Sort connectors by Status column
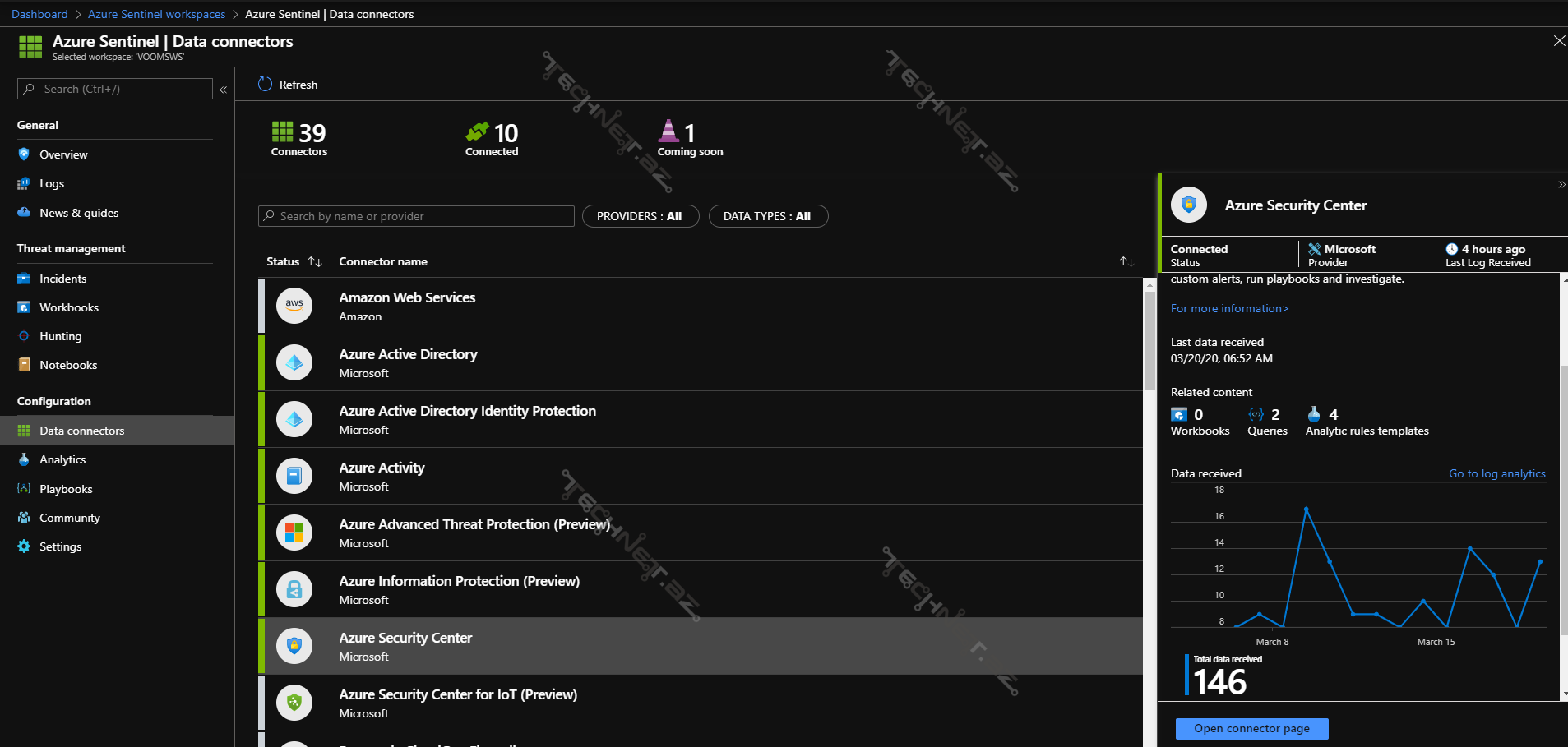The image size is (1568, 747). click(315, 261)
